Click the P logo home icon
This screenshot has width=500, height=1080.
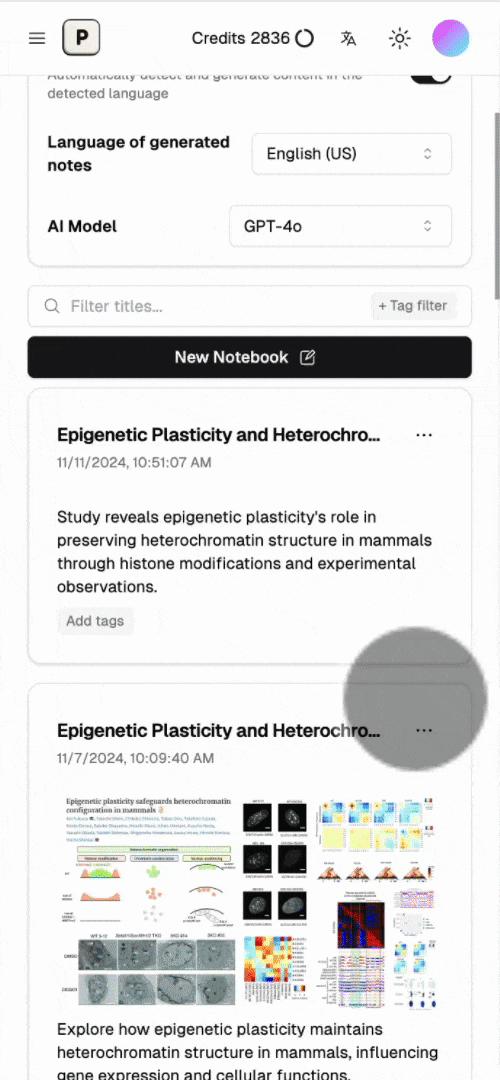pyautogui.click(x=81, y=38)
